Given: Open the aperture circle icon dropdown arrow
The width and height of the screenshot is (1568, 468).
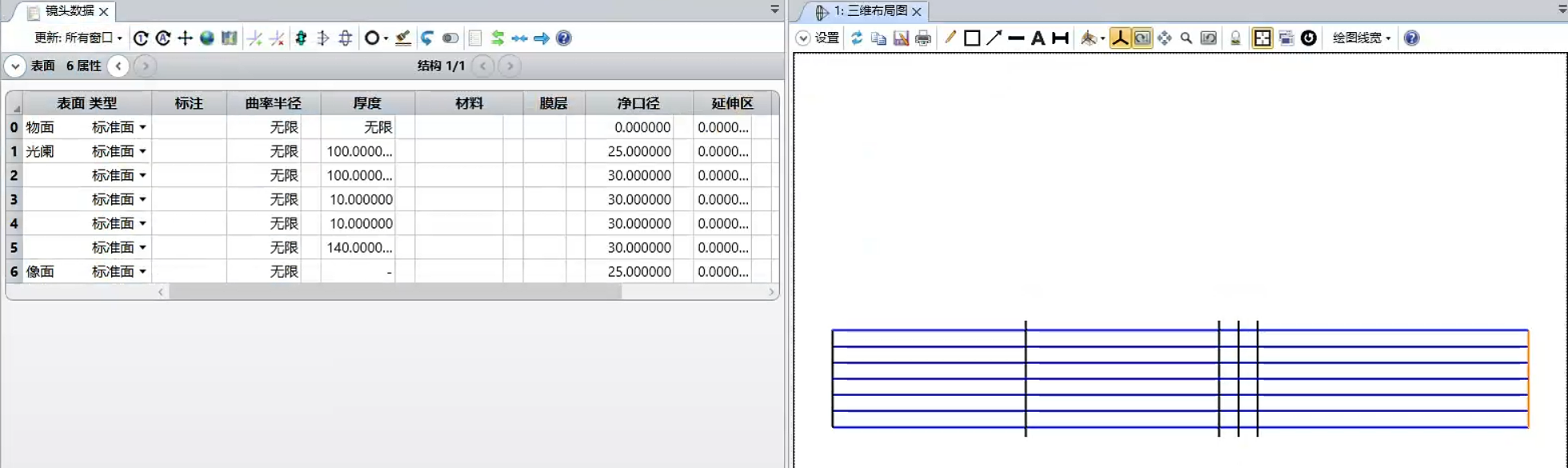Looking at the screenshot, I should 386,38.
